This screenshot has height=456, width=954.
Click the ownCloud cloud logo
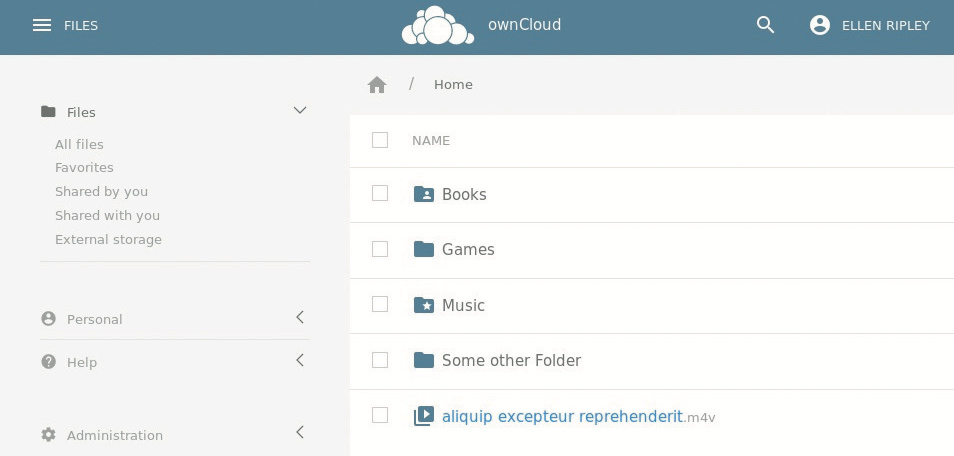pos(437,26)
